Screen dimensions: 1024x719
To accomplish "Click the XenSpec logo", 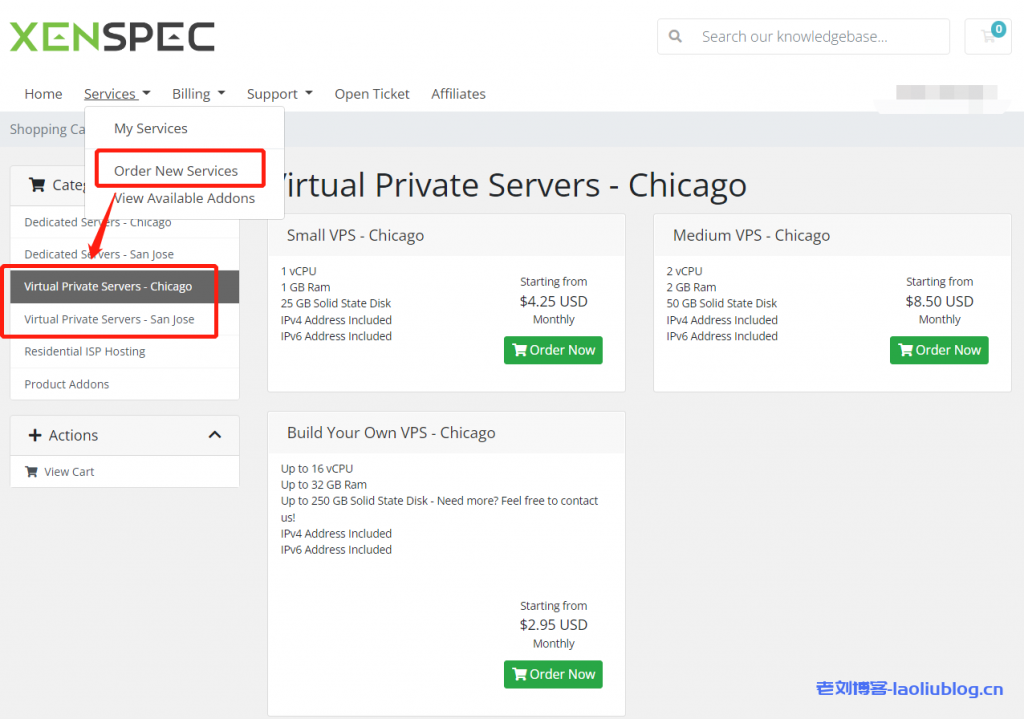I will (112, 37).
